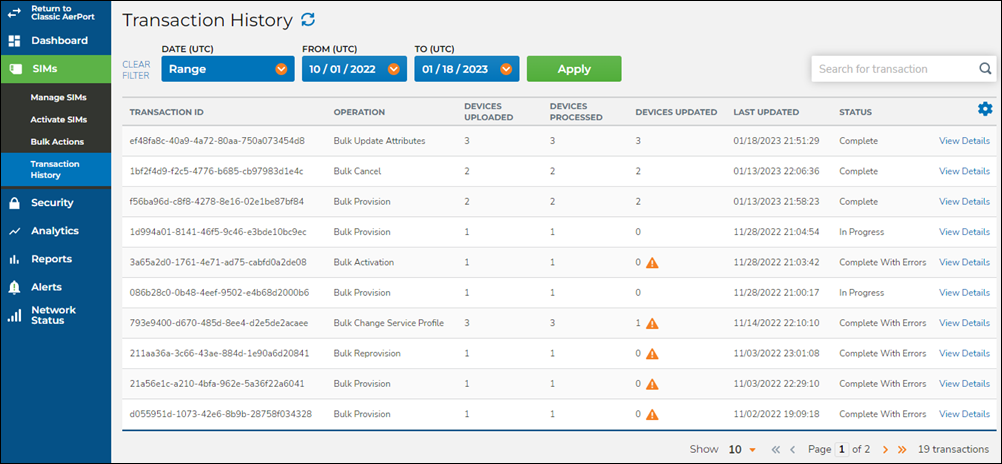Image resolution: width=1002 pixels, height=464 pixels.
Task: Go to the next page arrow
Action: [x=885, y=449]
